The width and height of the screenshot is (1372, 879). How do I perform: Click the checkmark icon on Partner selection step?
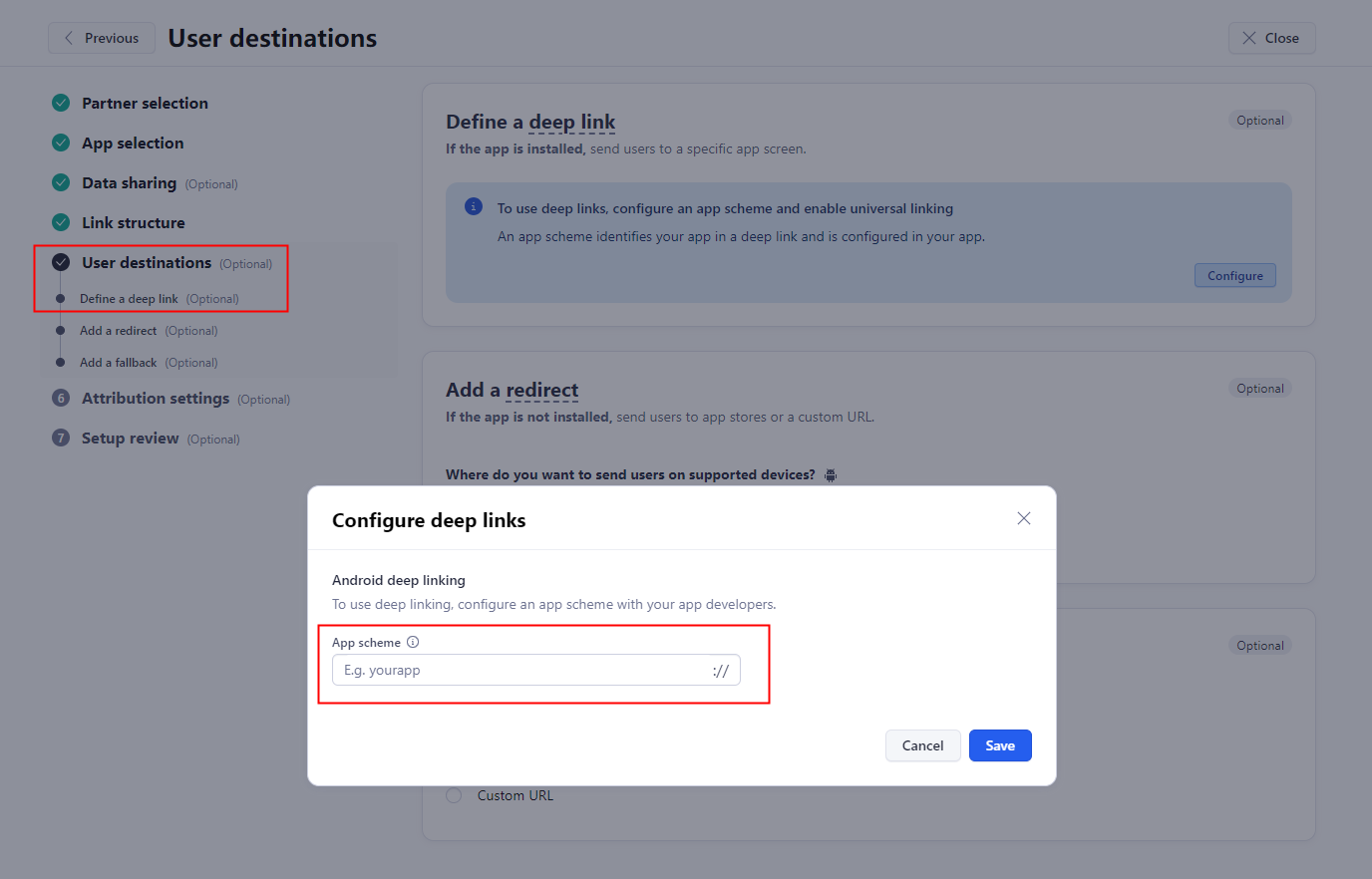[60, 103]
